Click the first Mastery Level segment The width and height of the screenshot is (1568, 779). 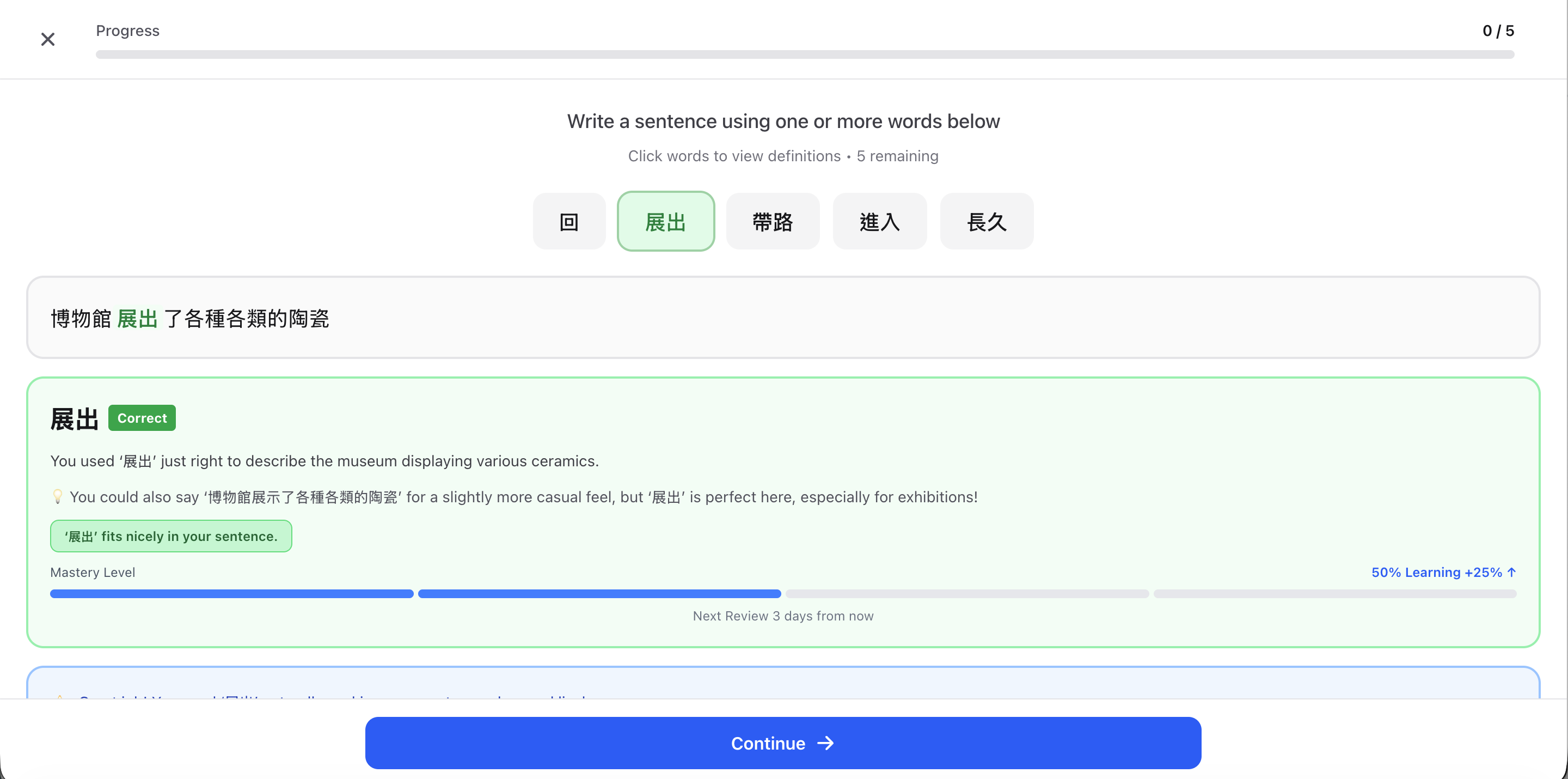click(231, 594)
